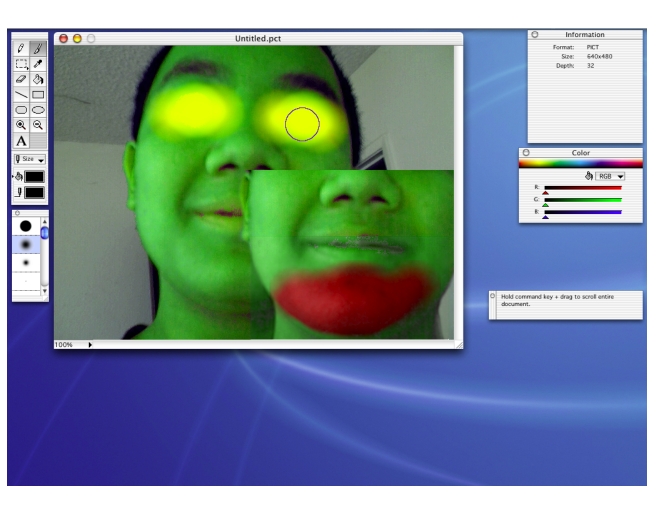Choose the large soft-edged brush

[x=26, y=245]
